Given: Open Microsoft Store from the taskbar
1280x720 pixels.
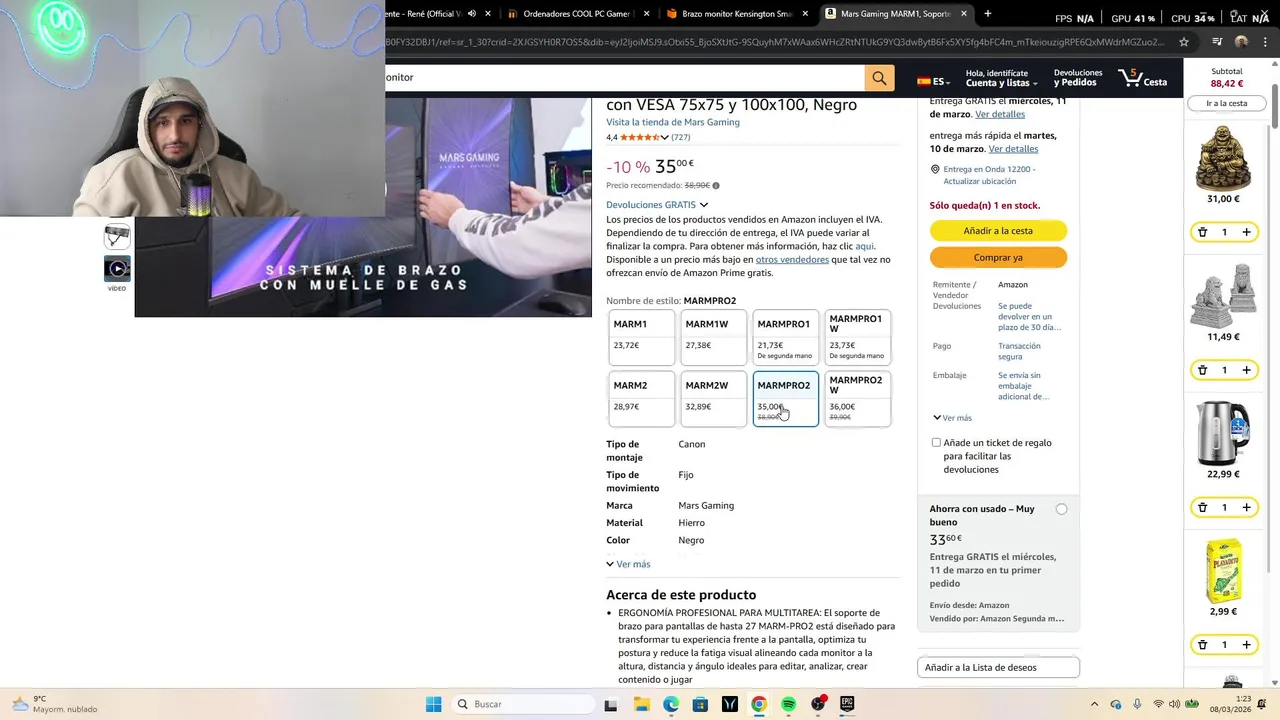Looking at the screenshot, I should (700, 704).
